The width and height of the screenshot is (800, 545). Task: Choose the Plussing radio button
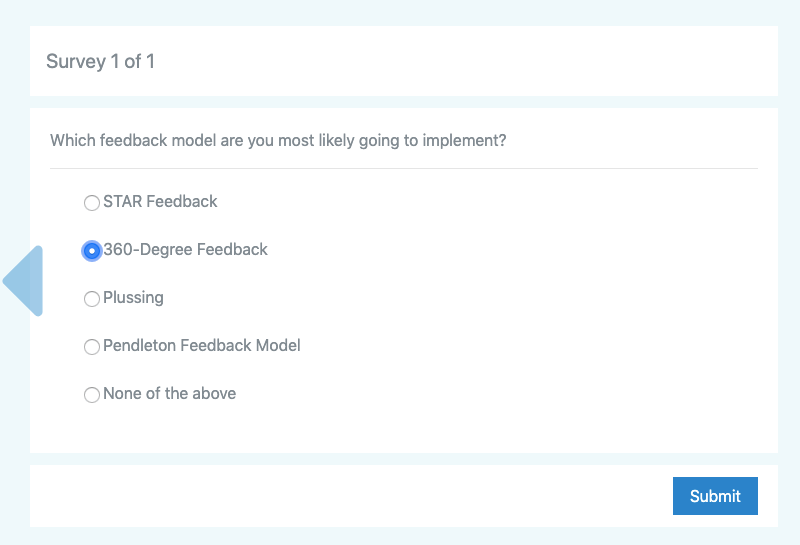[92, 299]
